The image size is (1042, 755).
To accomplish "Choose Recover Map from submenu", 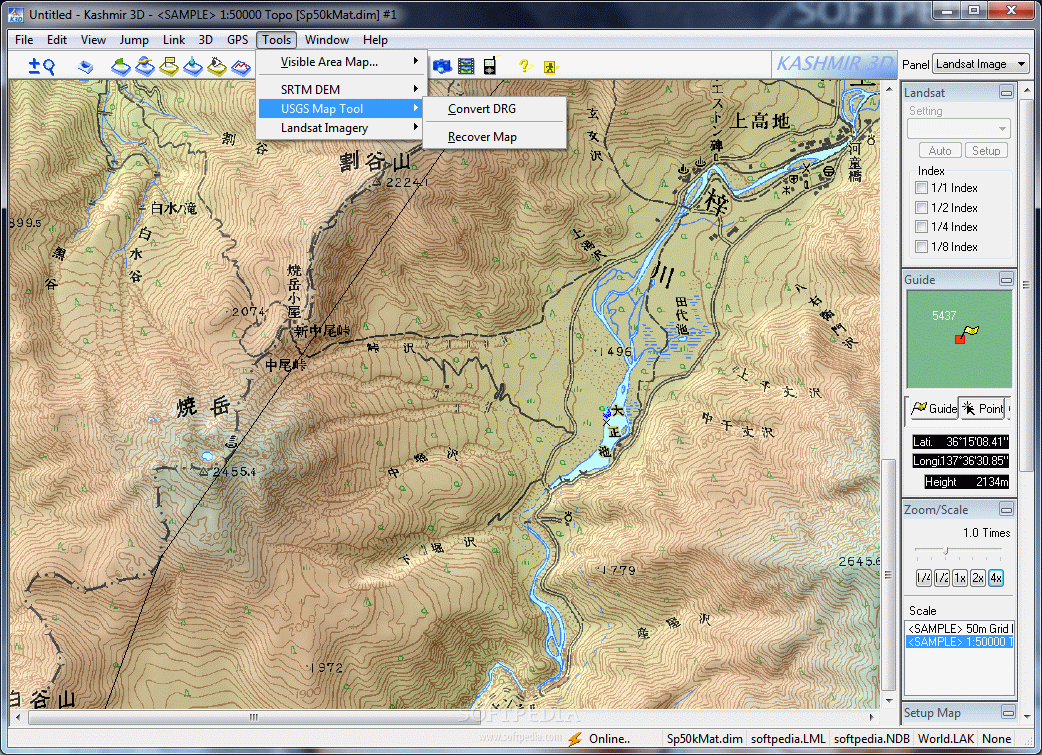I will pyautogui.click(x=494, y=136).
